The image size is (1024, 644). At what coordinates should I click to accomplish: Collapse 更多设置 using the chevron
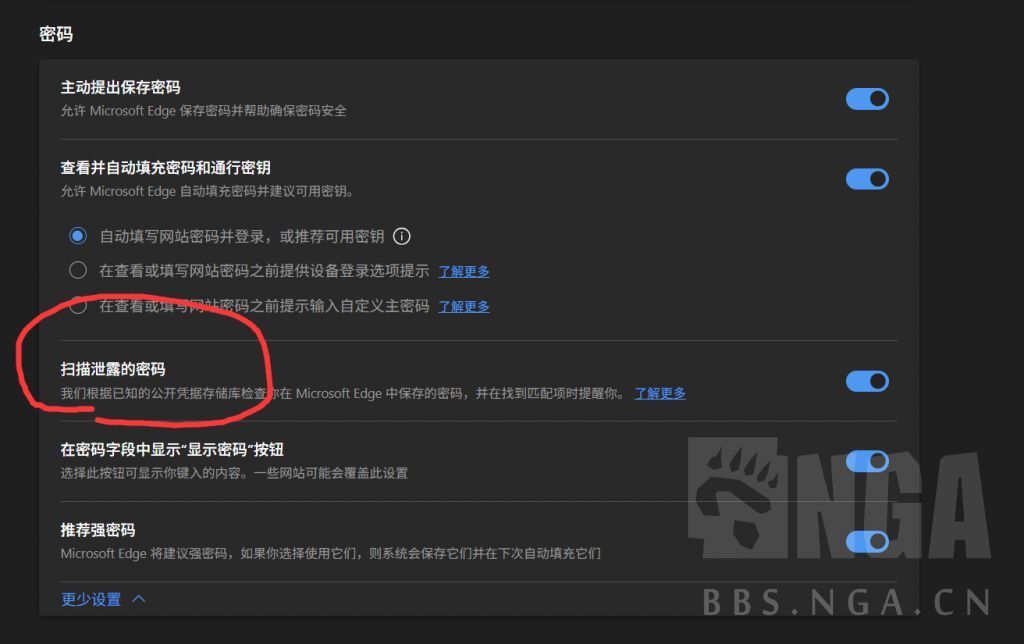pos(138,598)
